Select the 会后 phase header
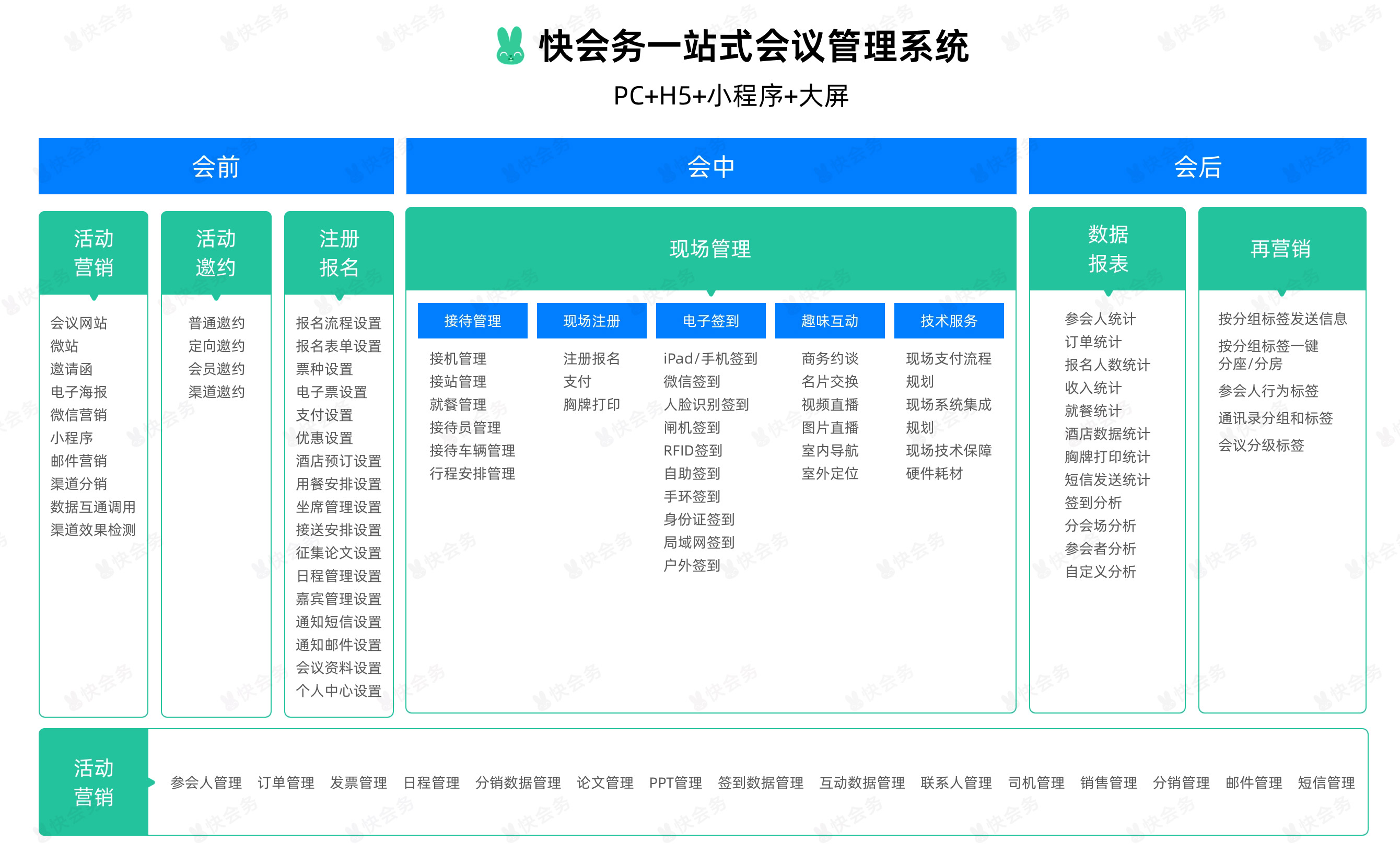Image resolution: width=1400 pixels, height=865 pixels. click(1197, 166)
